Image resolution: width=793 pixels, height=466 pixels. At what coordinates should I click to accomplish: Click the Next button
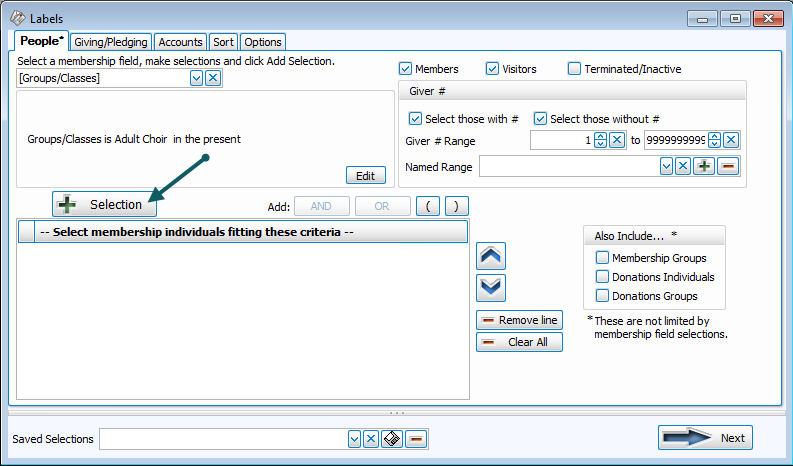tap(705, 438)
